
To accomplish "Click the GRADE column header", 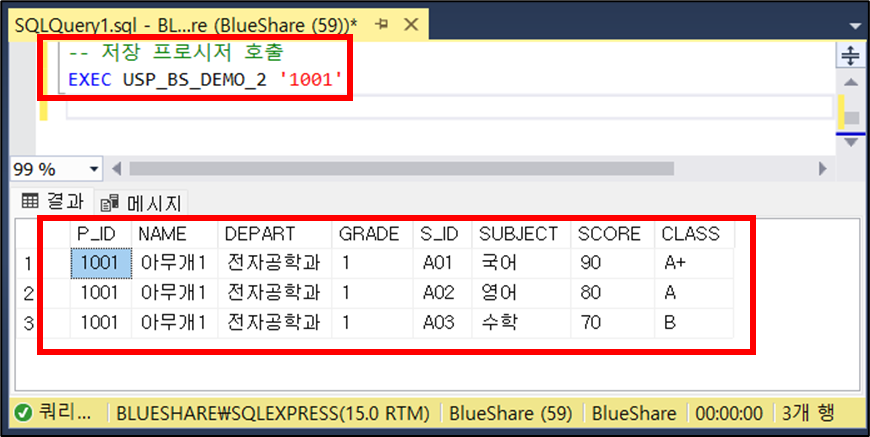I will click(372, 234).
